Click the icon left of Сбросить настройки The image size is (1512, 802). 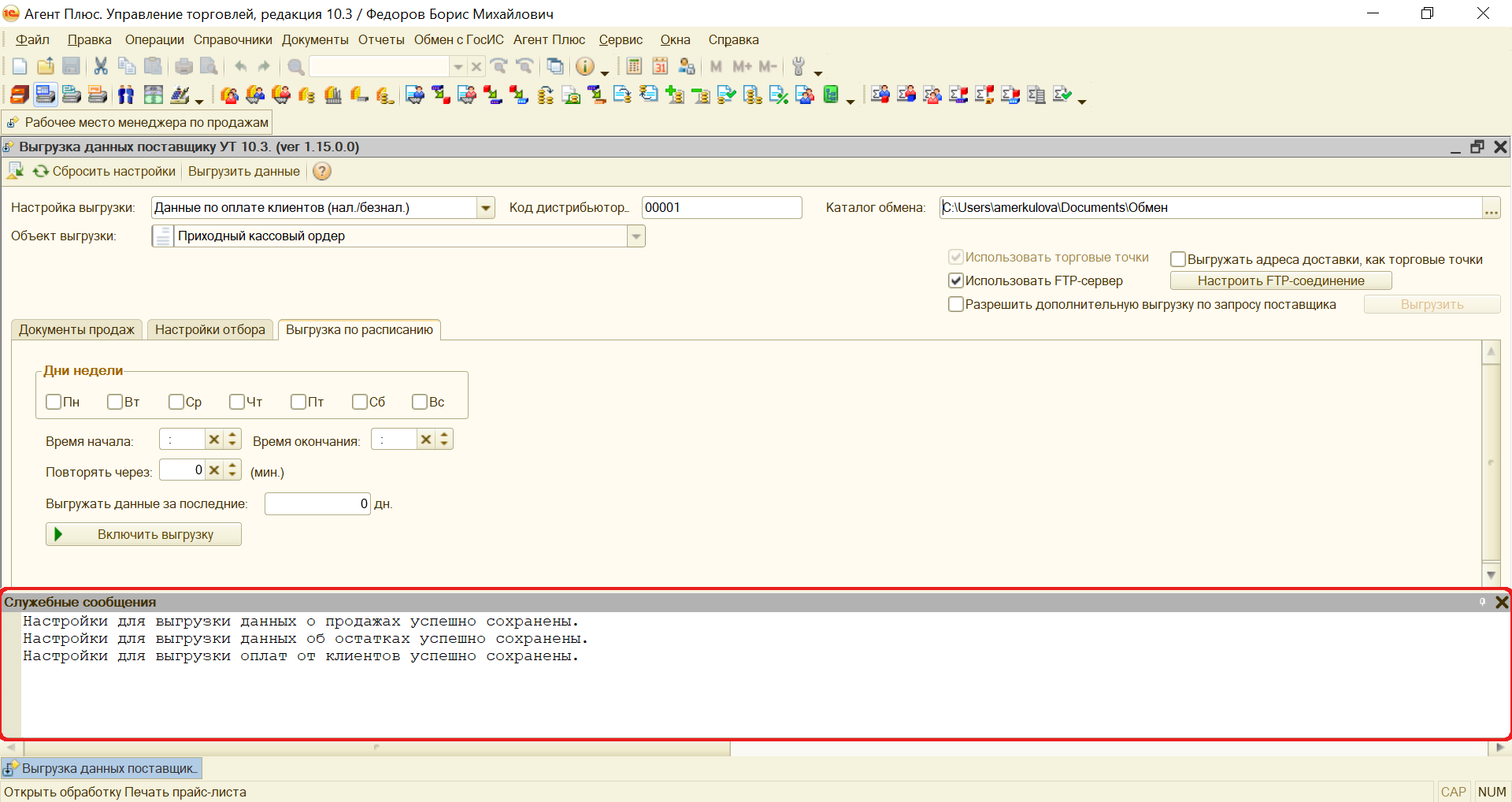coord(40,171)
